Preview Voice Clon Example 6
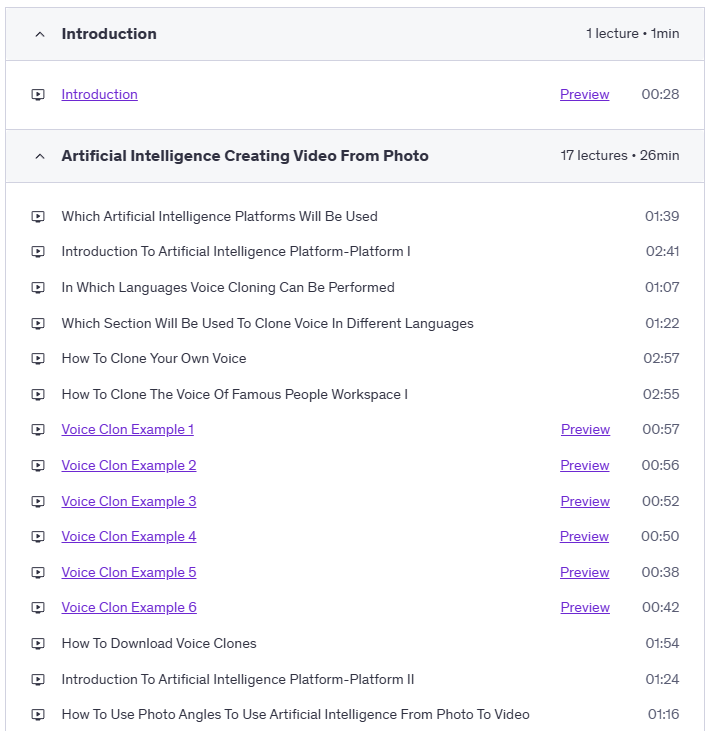This screenshot has height=731, width=717. tap(585, 608)
